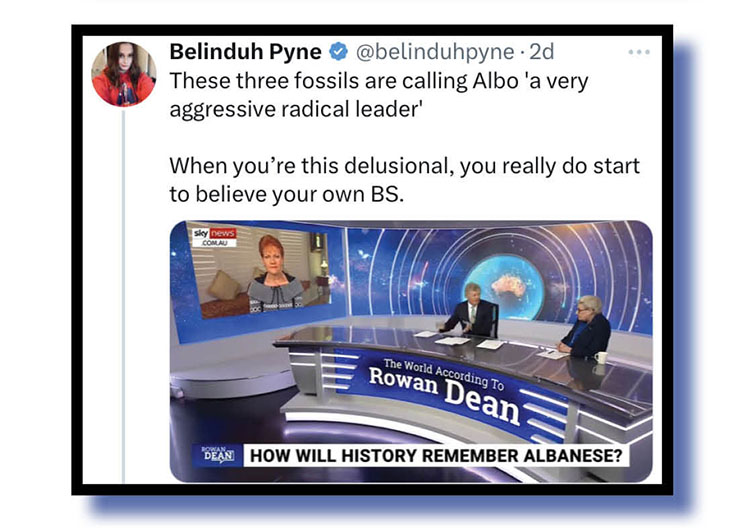
Task: Click the 2d timestamp
Action: (542, 52)
